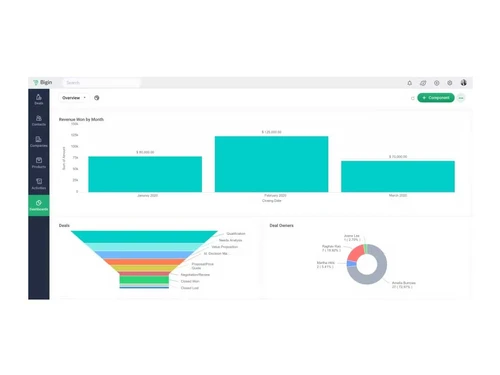Open the Deals module in sidebar
Screen dimensions: 500x375
click(39, 99)
